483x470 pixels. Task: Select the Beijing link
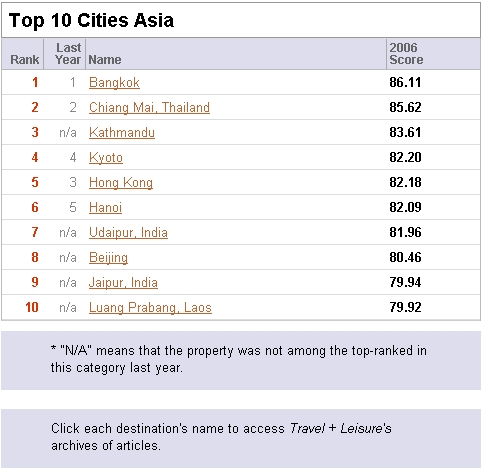(108, 258)
